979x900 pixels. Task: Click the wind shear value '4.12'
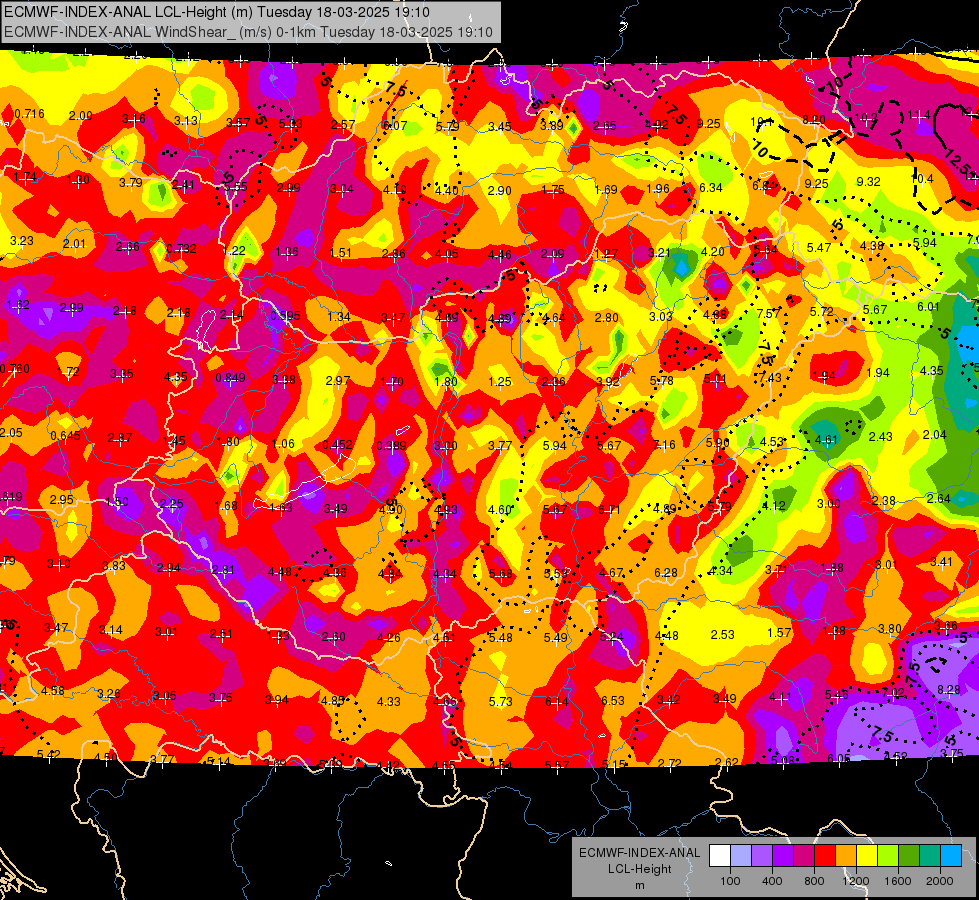coord(773,506)
